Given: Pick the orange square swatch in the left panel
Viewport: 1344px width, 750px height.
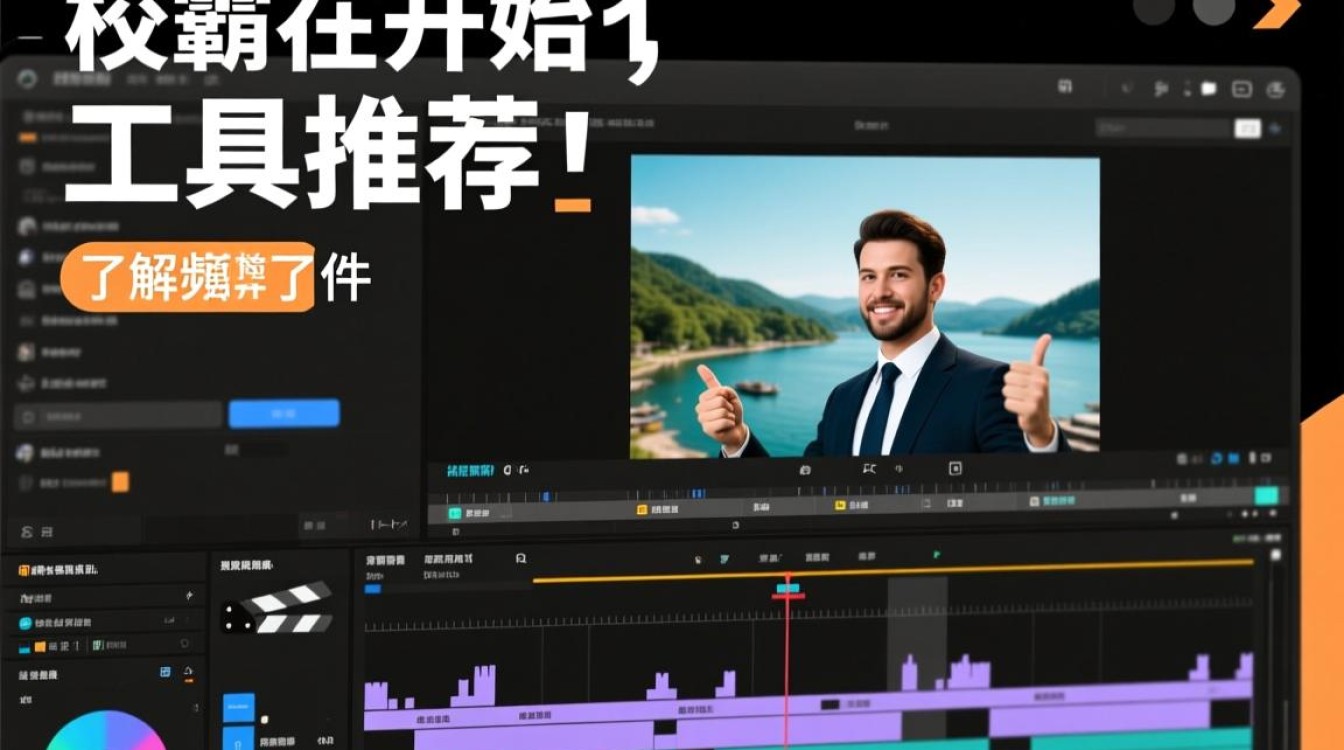Looking at the screenshot, I should pyautogui.click(x=120, y=482).
